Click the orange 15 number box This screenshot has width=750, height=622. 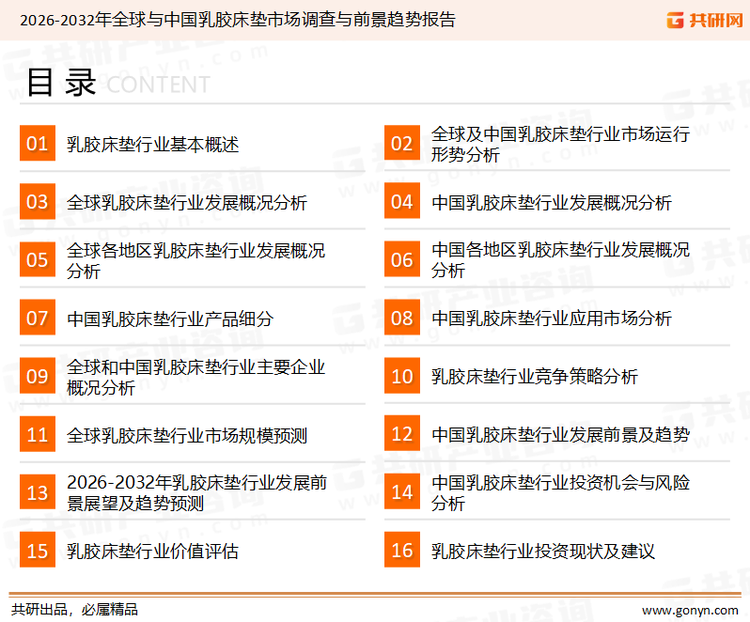pyautogui.click(x=37, y=550)
